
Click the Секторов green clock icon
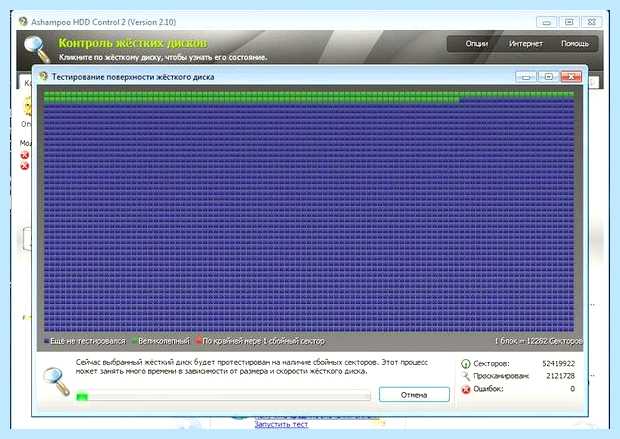pyautogui.click(x=466, y=363)
